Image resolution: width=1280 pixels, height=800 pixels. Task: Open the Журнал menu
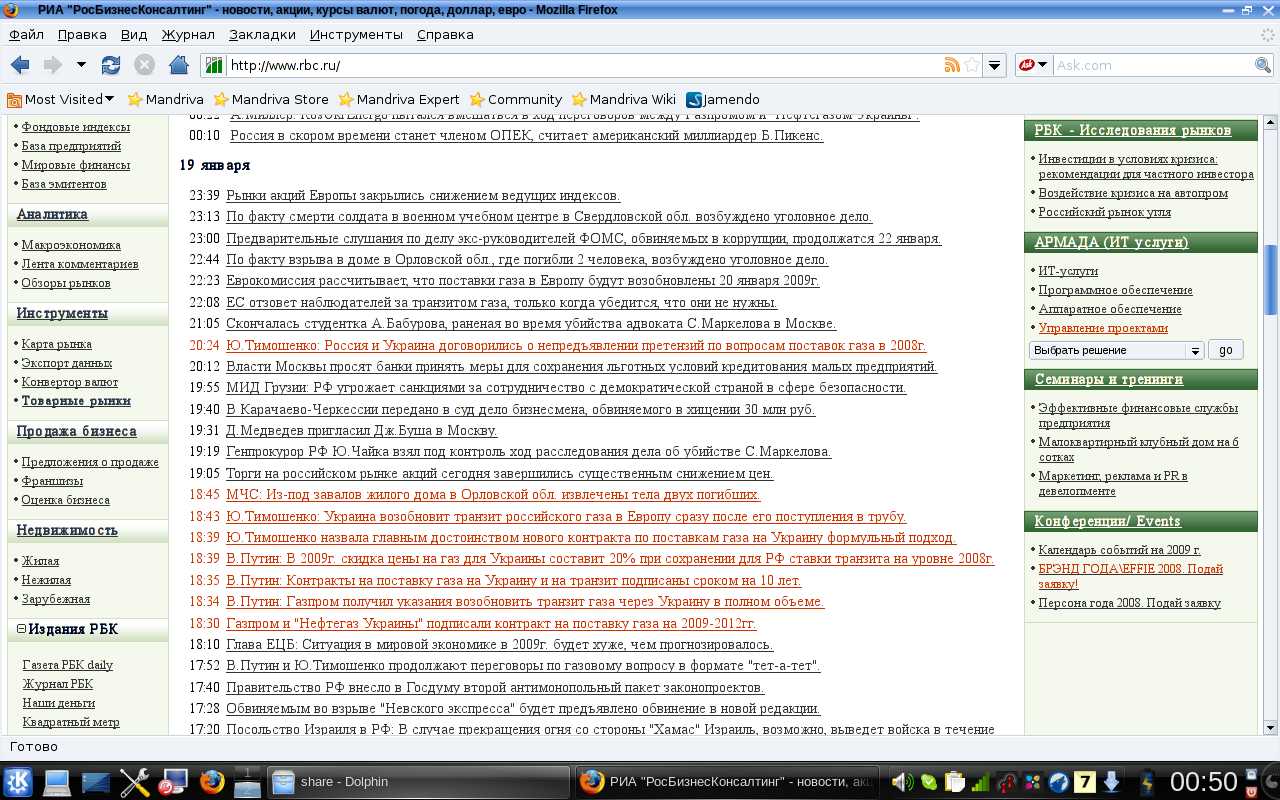coord(188,34)
